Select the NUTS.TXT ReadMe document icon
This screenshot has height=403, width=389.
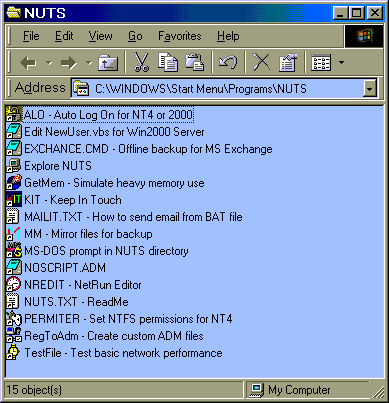click(x=14, y=301)
